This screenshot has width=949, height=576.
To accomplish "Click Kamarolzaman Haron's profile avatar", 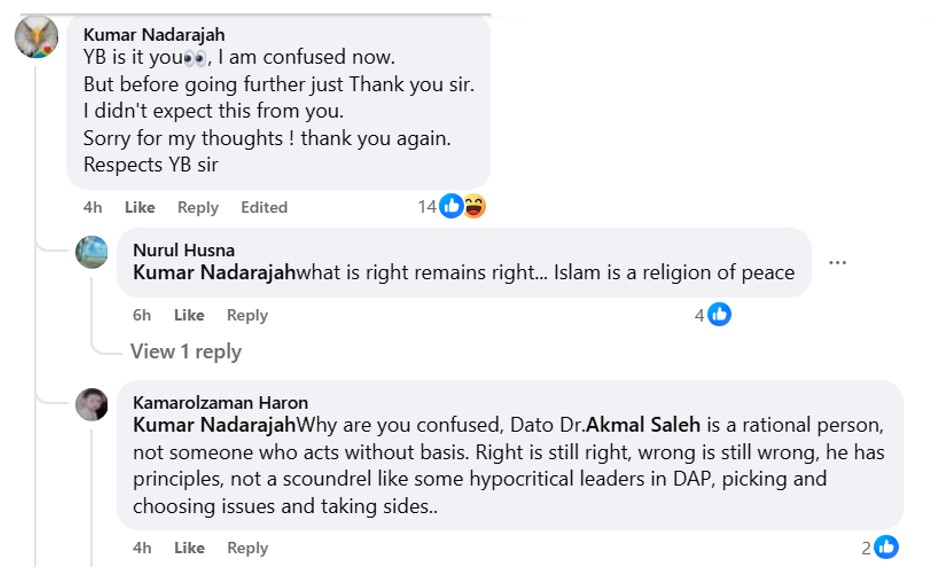I will point(92,404).
